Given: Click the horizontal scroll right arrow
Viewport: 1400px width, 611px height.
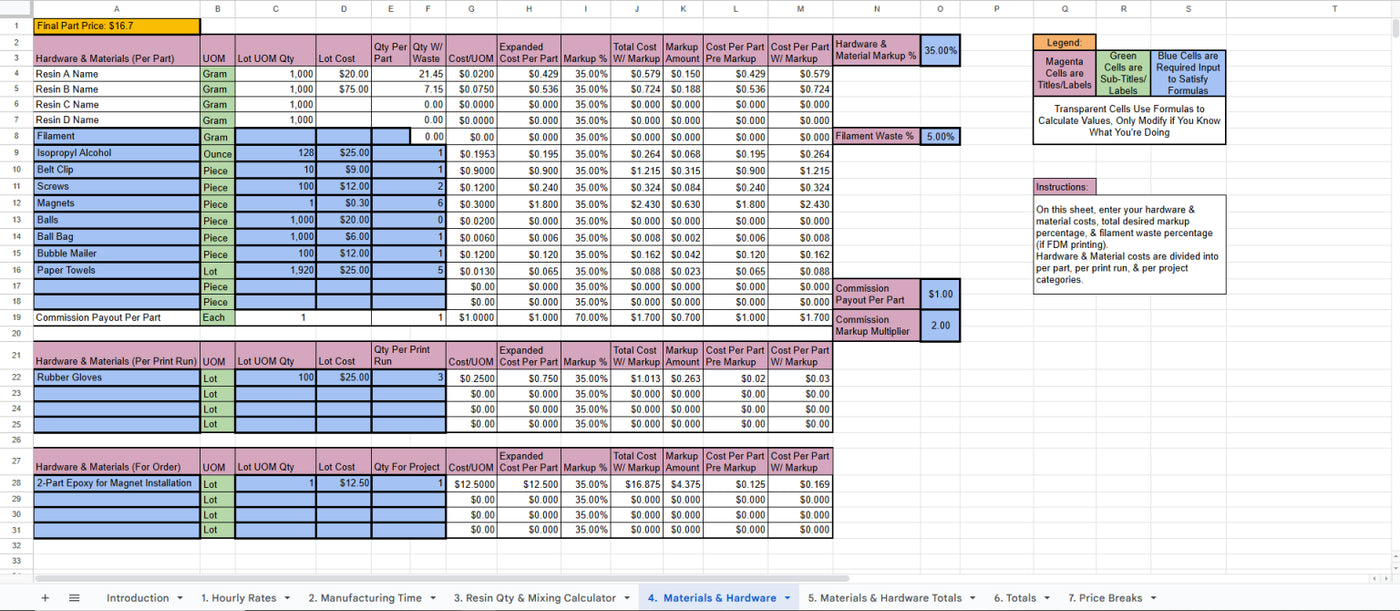Looking at the screenshot, I should pyautogui.click(x=1385, y=578).
